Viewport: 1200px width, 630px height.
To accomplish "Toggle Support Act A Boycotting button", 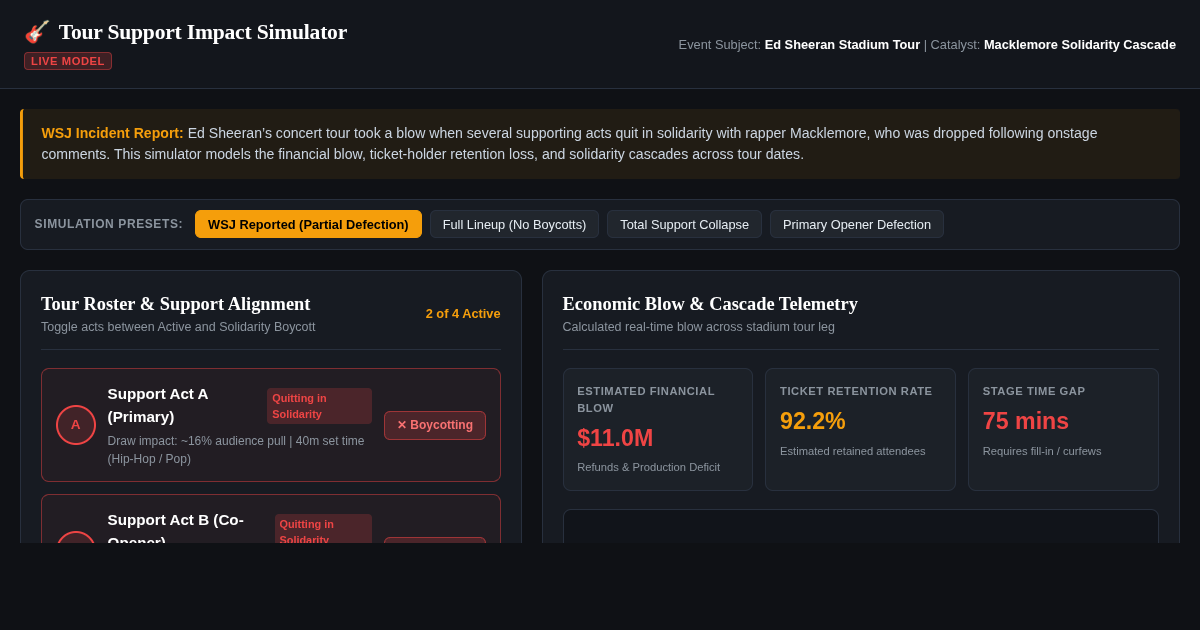I will (x=435, y=425).
